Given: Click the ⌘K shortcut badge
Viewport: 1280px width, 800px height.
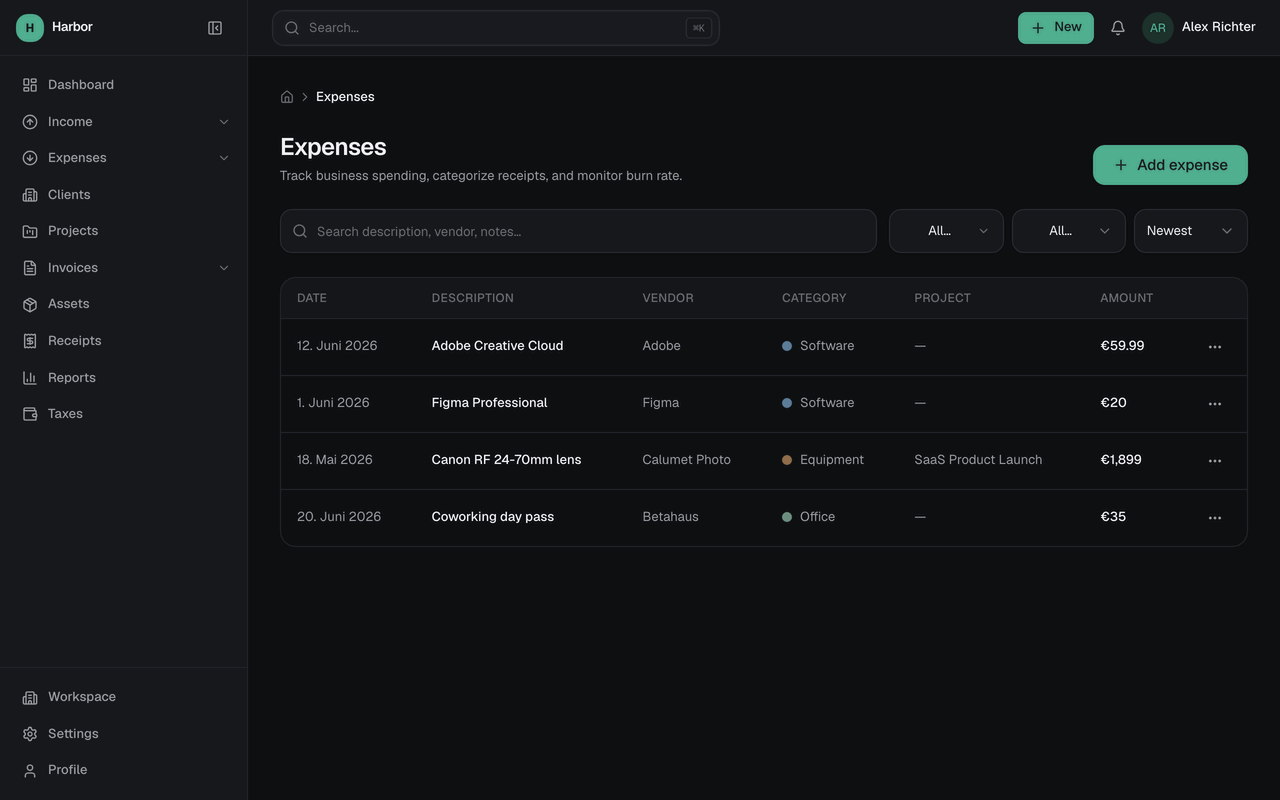Looking at the screenshot, I should point(698,28).
